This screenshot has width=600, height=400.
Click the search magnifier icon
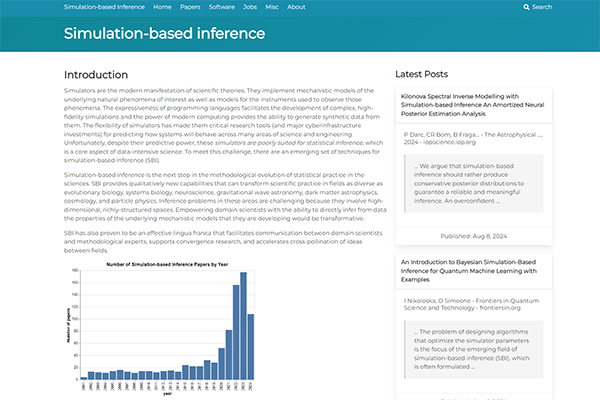pos(527,7)
